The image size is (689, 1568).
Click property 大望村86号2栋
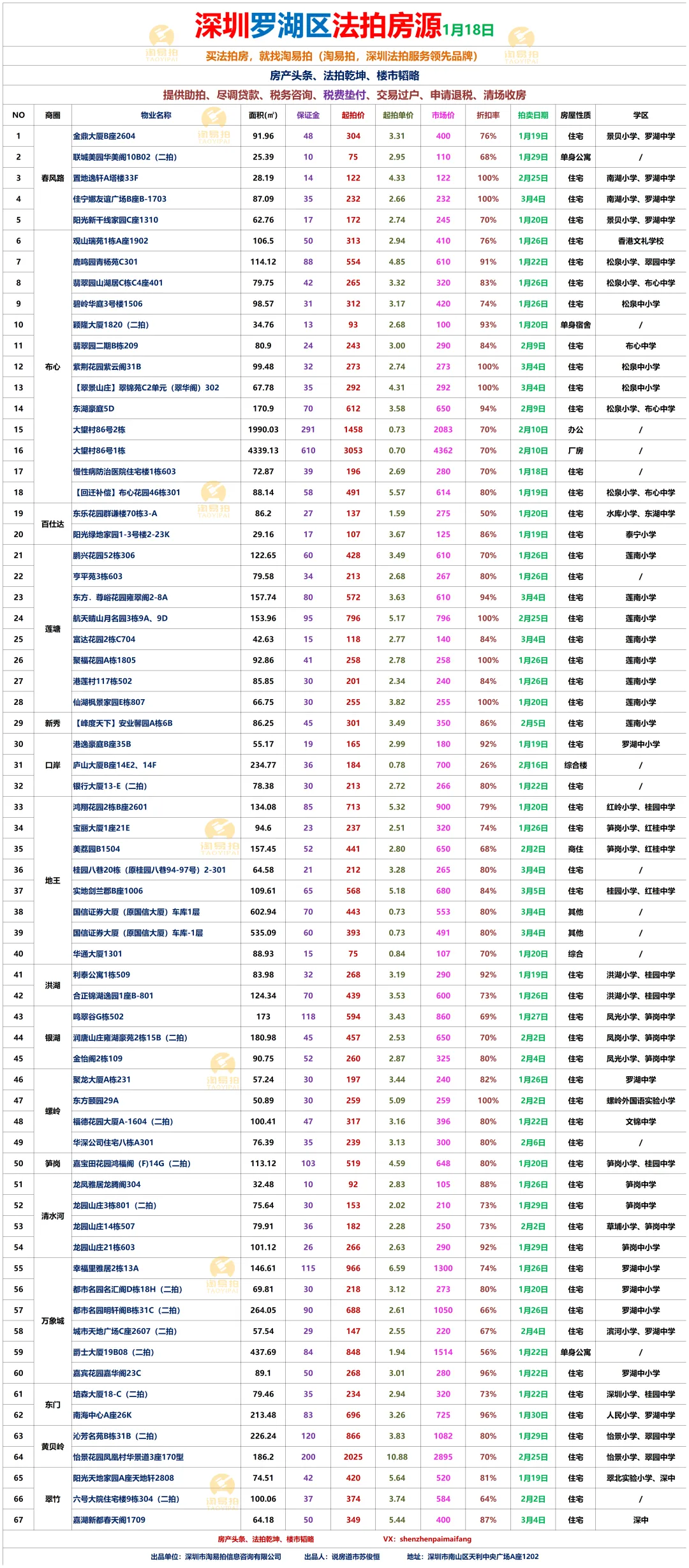pos(99,429)
